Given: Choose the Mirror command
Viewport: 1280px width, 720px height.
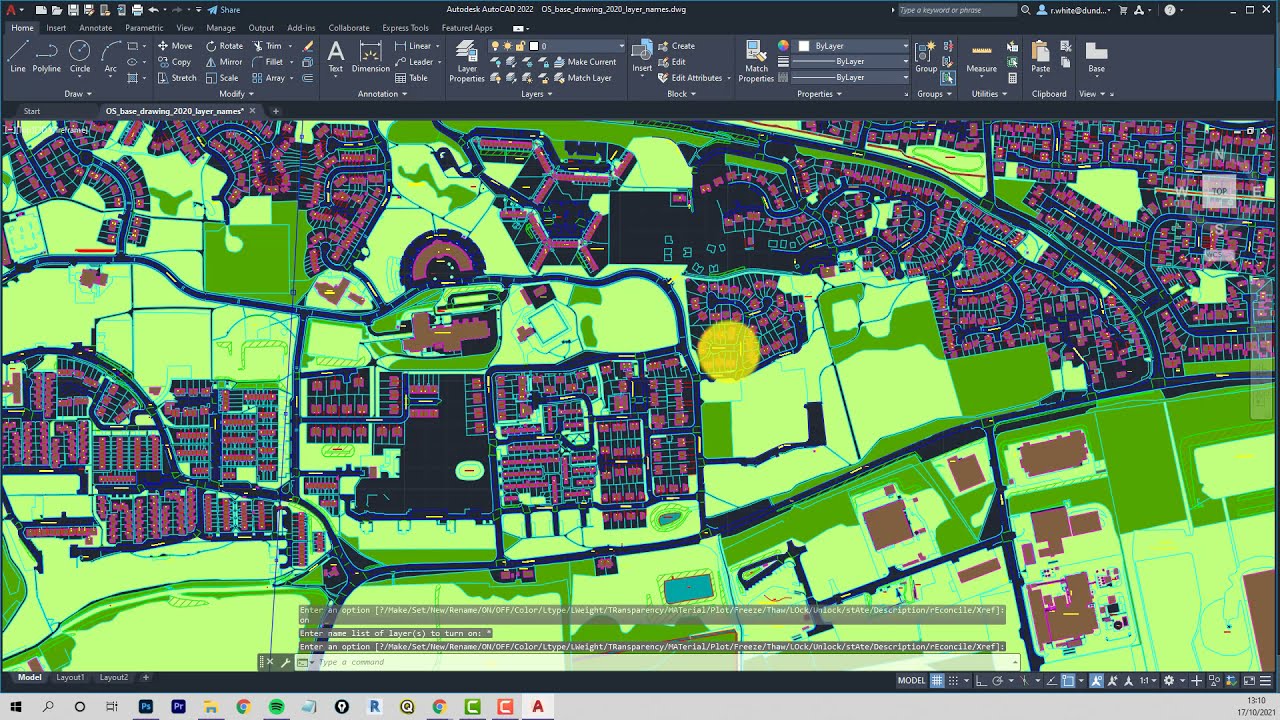Looking at the screenshot, I should (x=223, y=62).
